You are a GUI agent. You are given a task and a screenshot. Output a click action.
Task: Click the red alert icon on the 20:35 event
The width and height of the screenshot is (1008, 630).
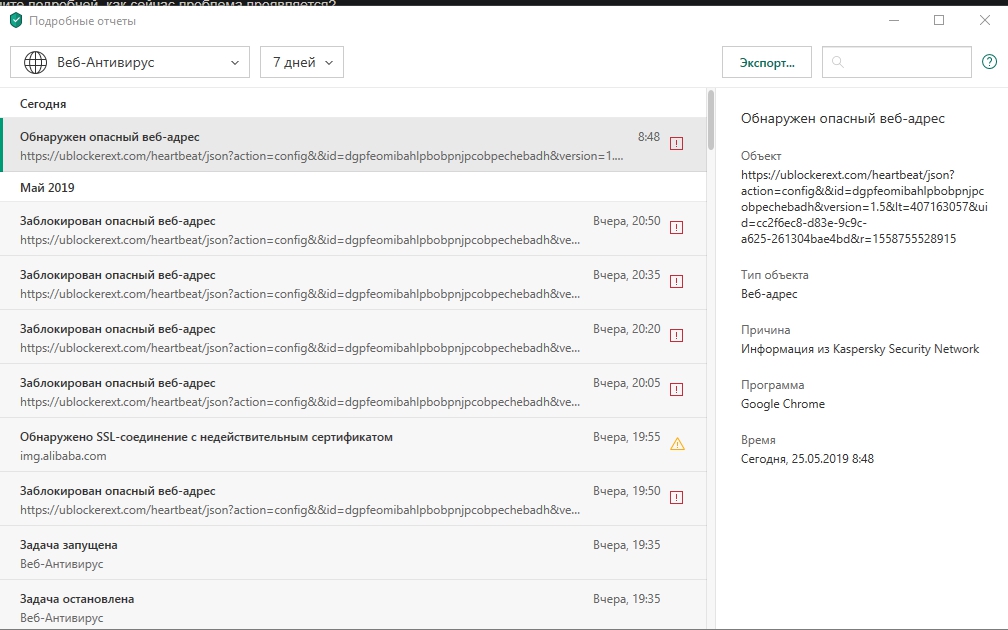pyautogui.click(x=677, y=282)
